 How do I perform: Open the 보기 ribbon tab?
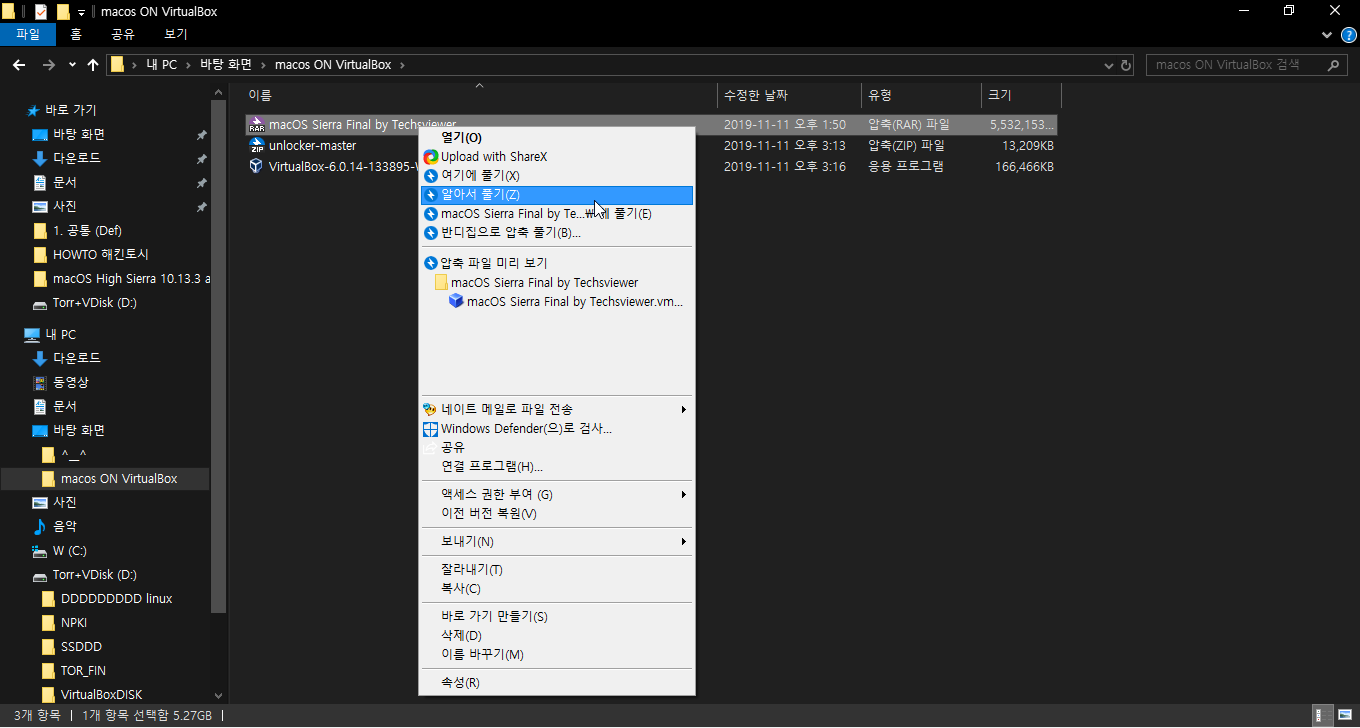click(176, 34)
